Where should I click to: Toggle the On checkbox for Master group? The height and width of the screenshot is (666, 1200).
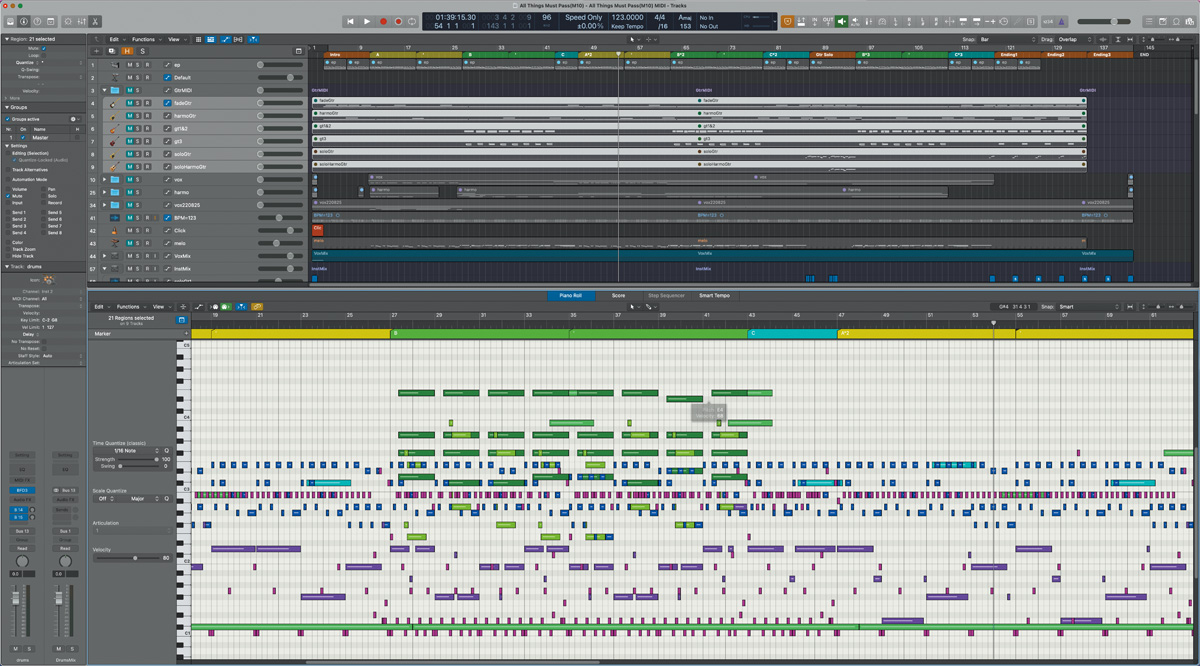pos(23,137)
